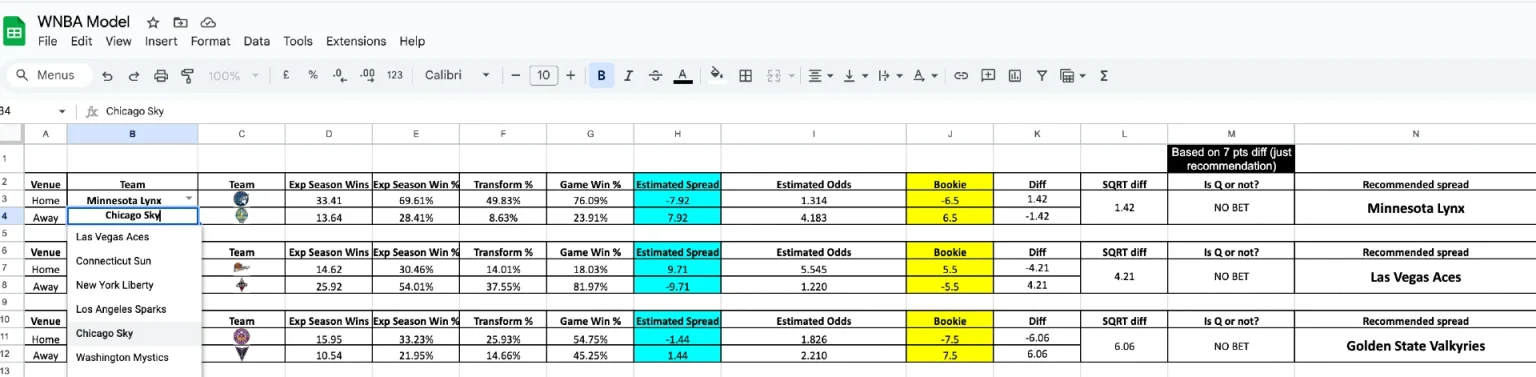Screen dimensions: 1536x377
Task: Insert a link
Action: point(961,75)
